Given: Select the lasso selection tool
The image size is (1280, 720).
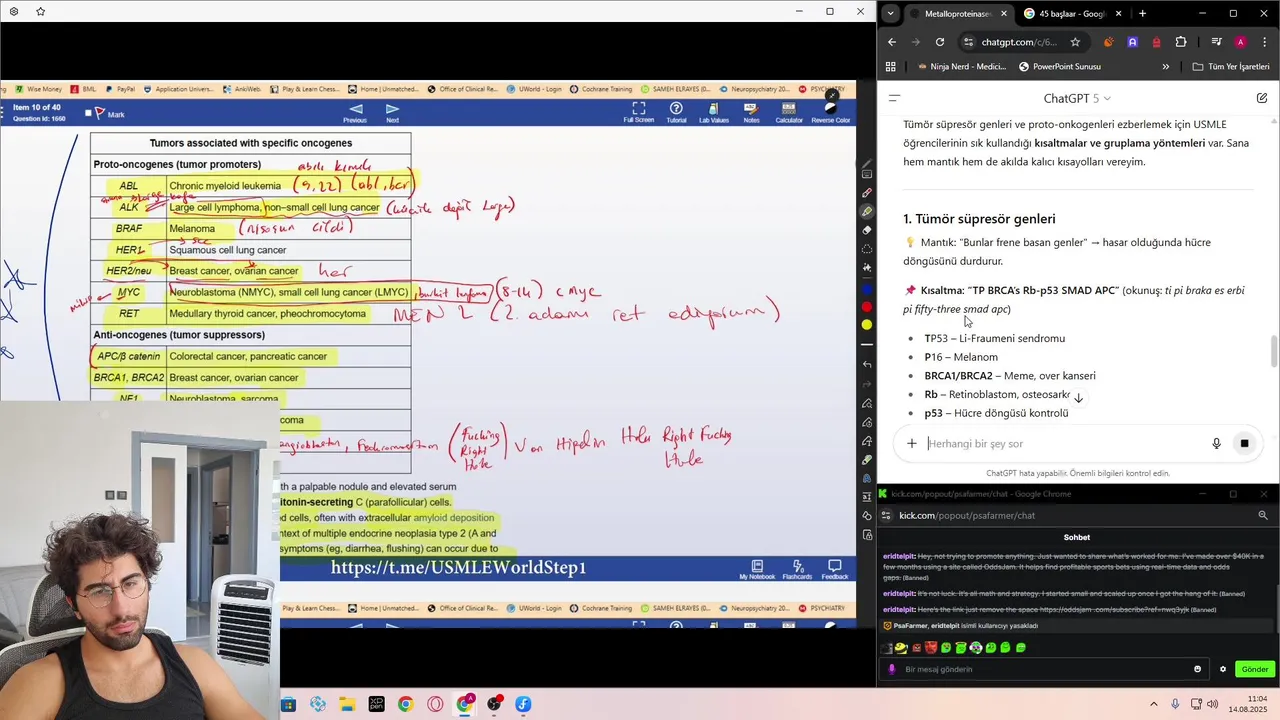Looking at the screenshot, I should 867,249.
